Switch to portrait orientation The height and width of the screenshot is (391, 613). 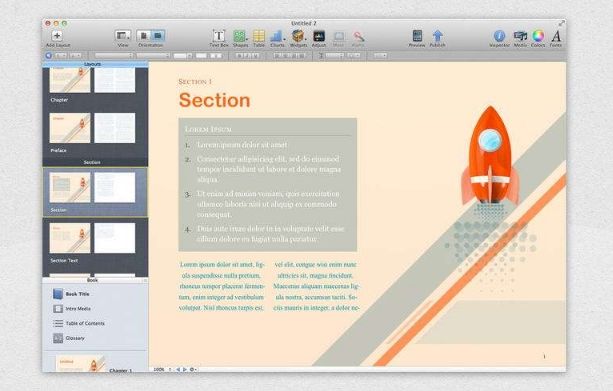coord(144,36)
